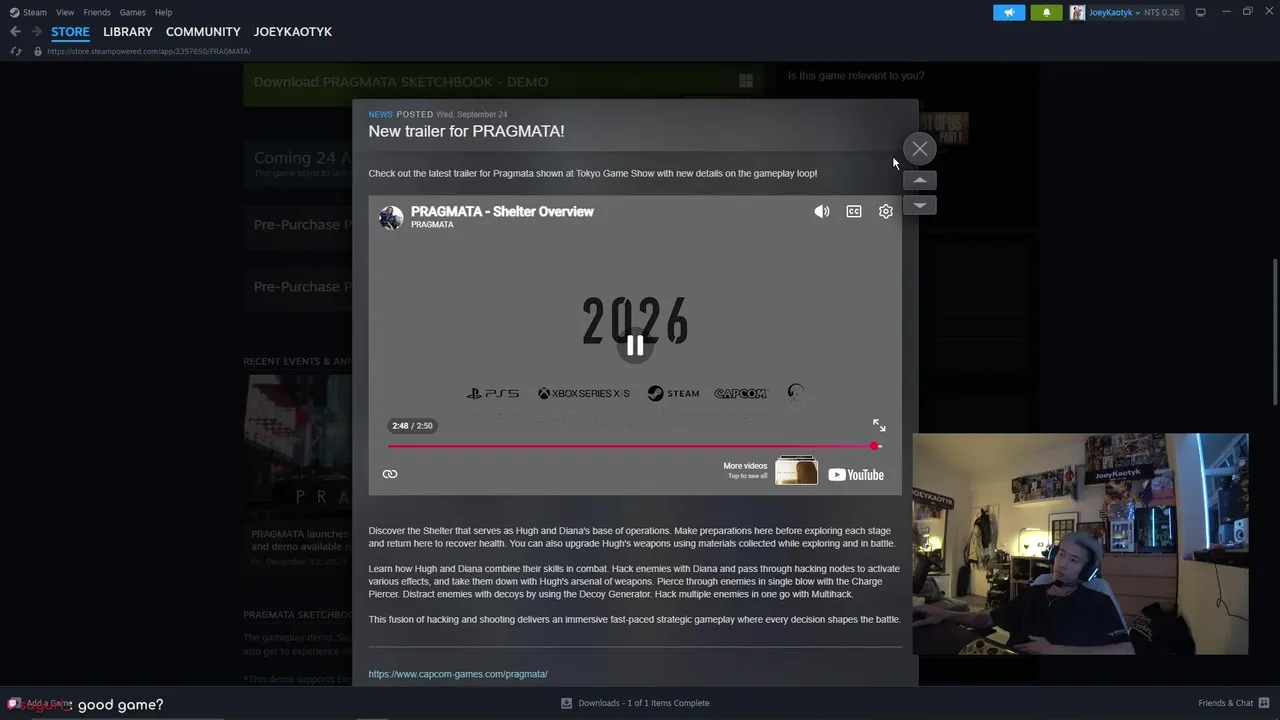Image resolution: width=1280 pixels, height=720 pixels.
Task: Toggle closed captions on the video
Action: click(854, 211)
